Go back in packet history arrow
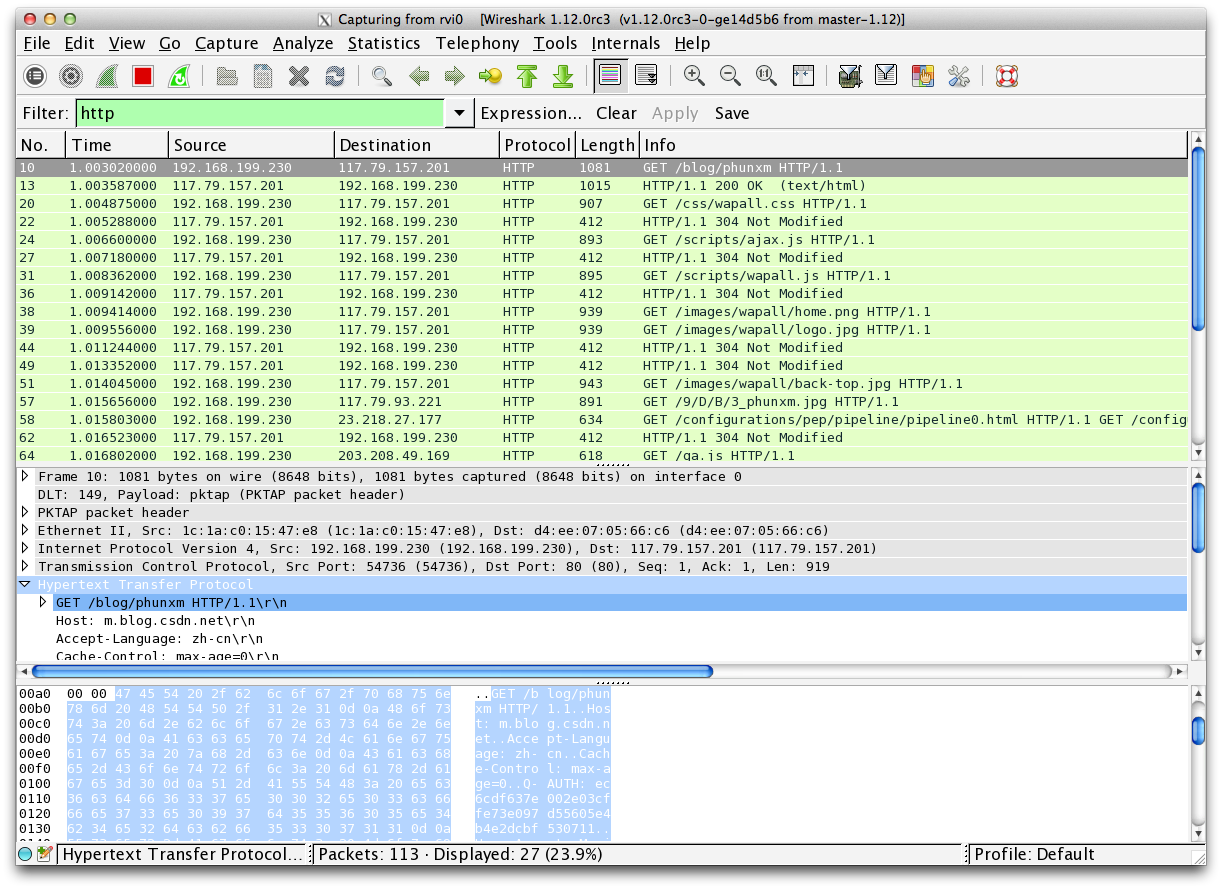 419,76
